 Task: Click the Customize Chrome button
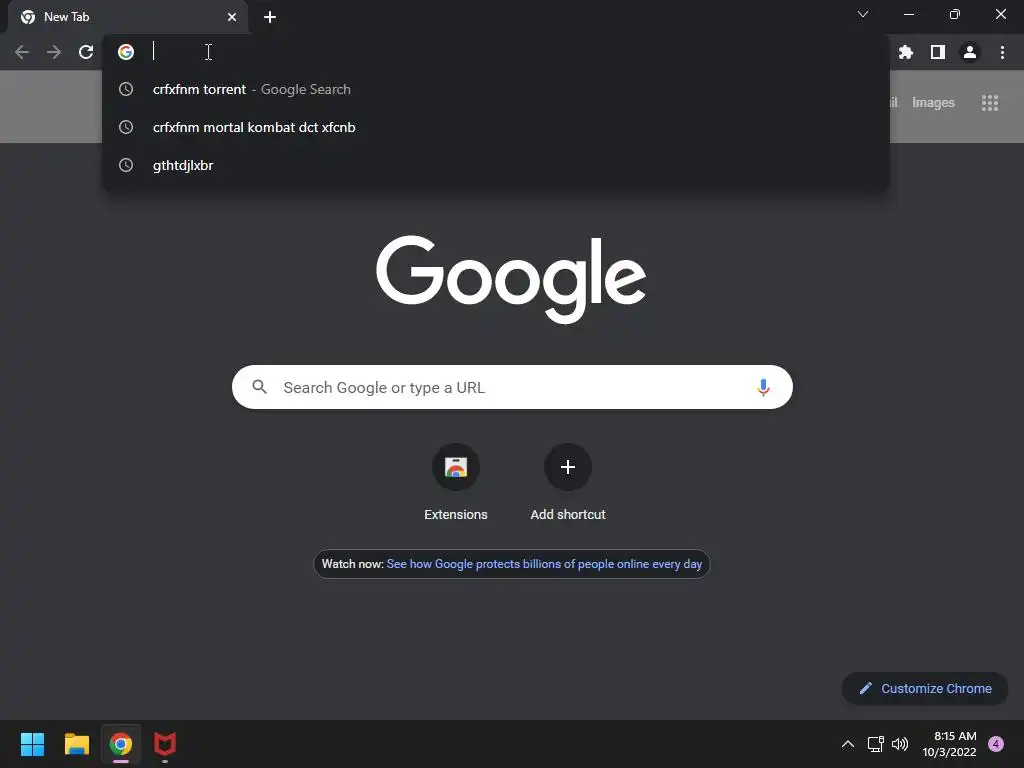[x=925, y=688]
